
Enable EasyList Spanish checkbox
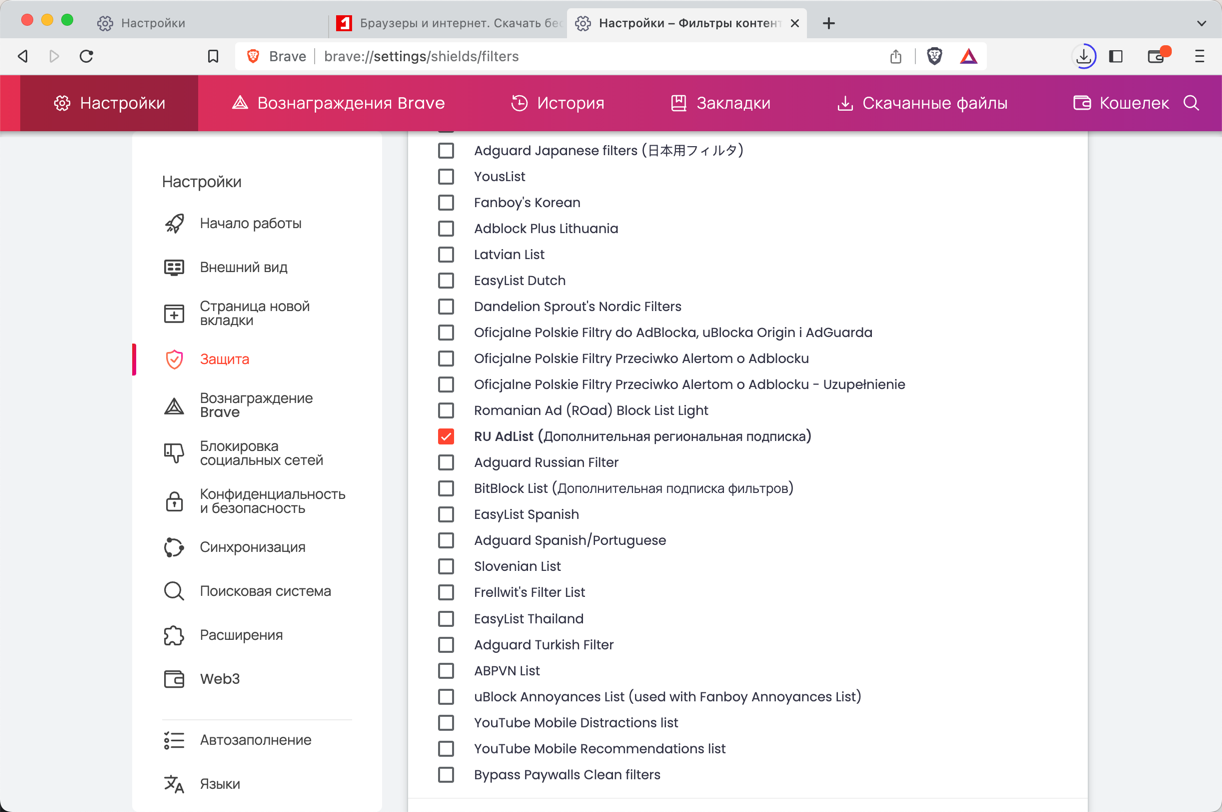(x=446, y=515)
